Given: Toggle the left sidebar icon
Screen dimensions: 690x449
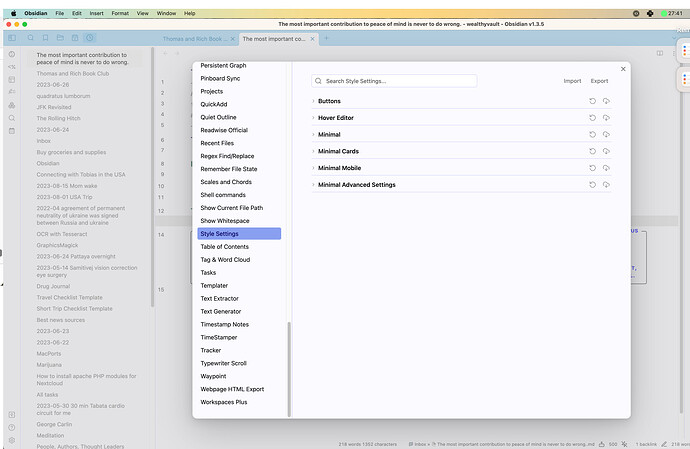Looking at the screenshot, I should tap(12, 38).
